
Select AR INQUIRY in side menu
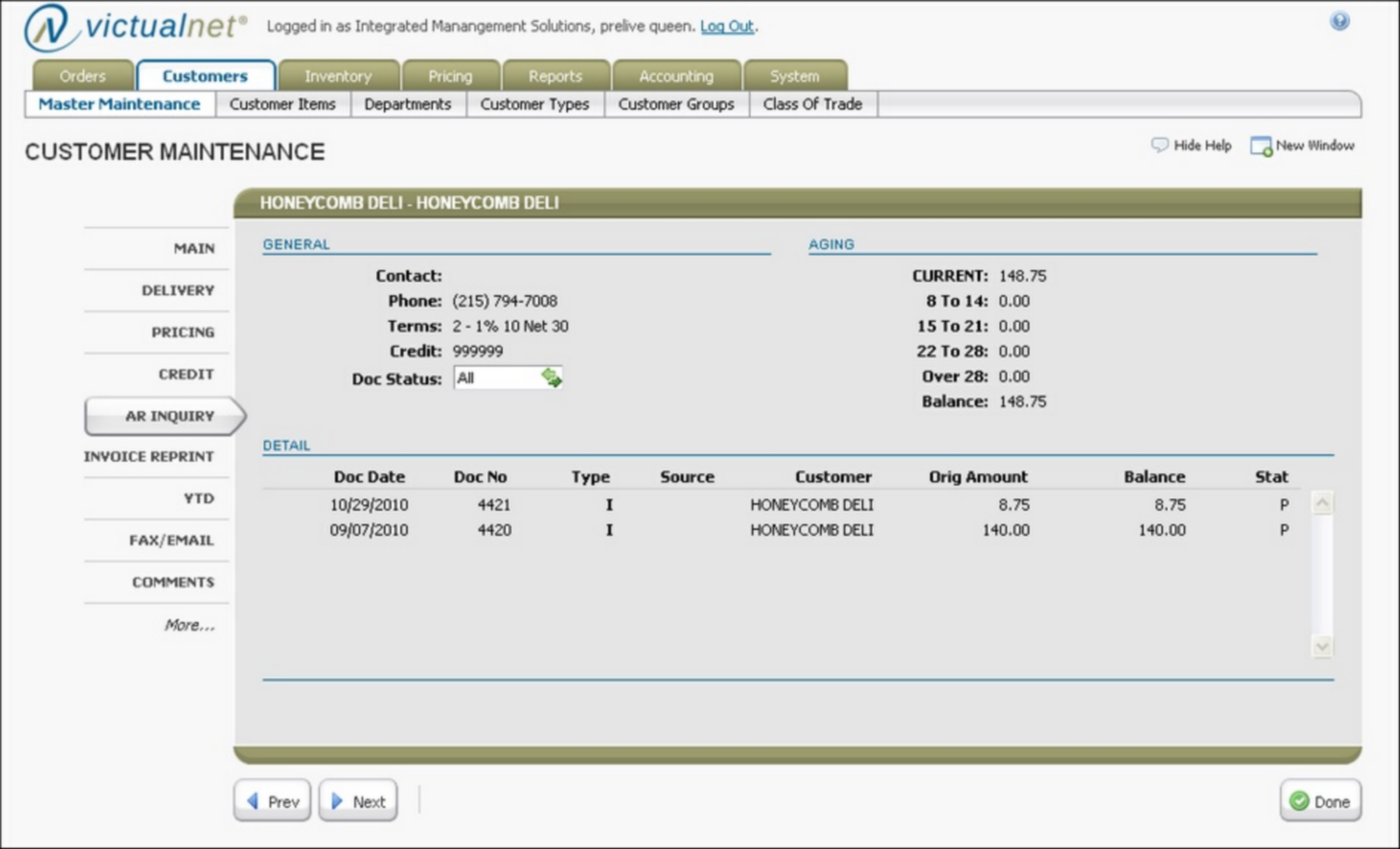pyautogui.click(x=164, y=416)
